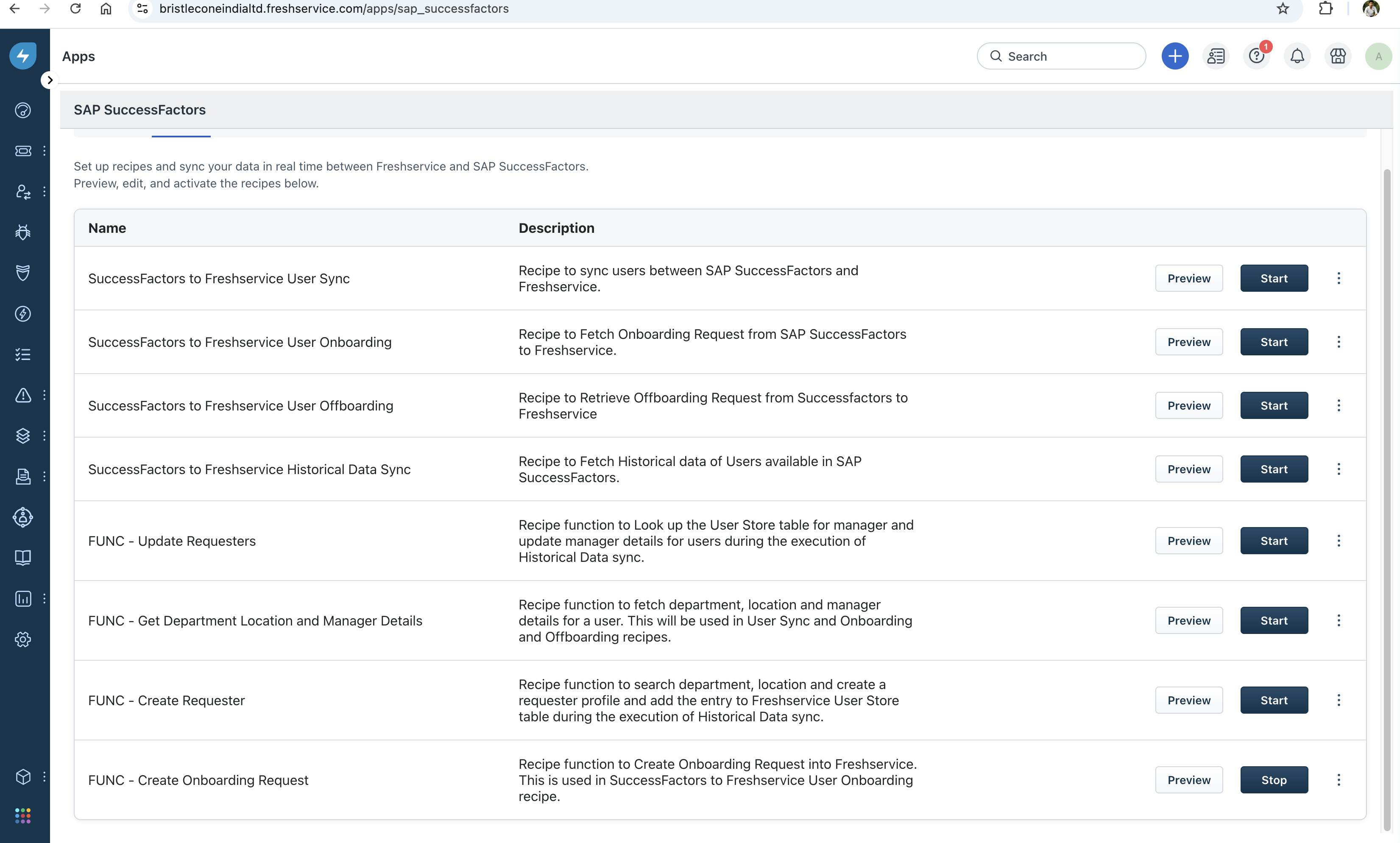This screenshot has height=843, width=1400.
Task: Start the User Offboarding recipe
Action: tap(1274, 405)
